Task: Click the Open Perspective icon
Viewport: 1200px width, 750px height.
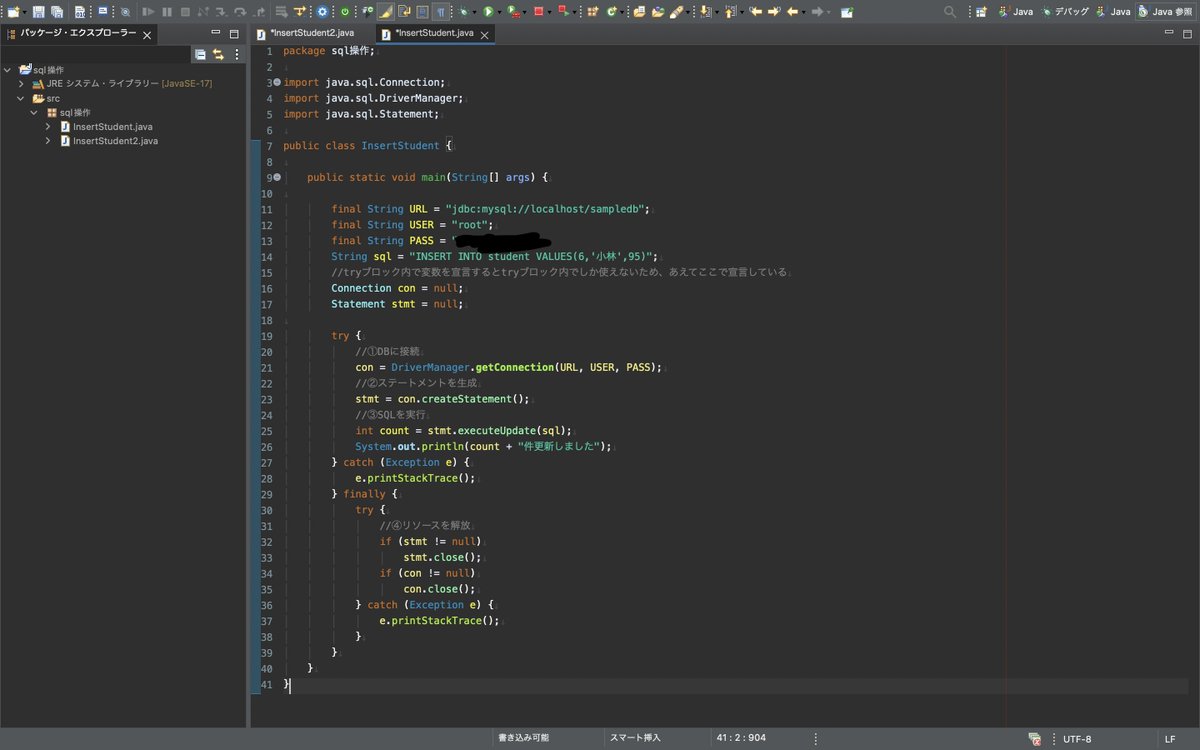Action: (x=982, y=12)
